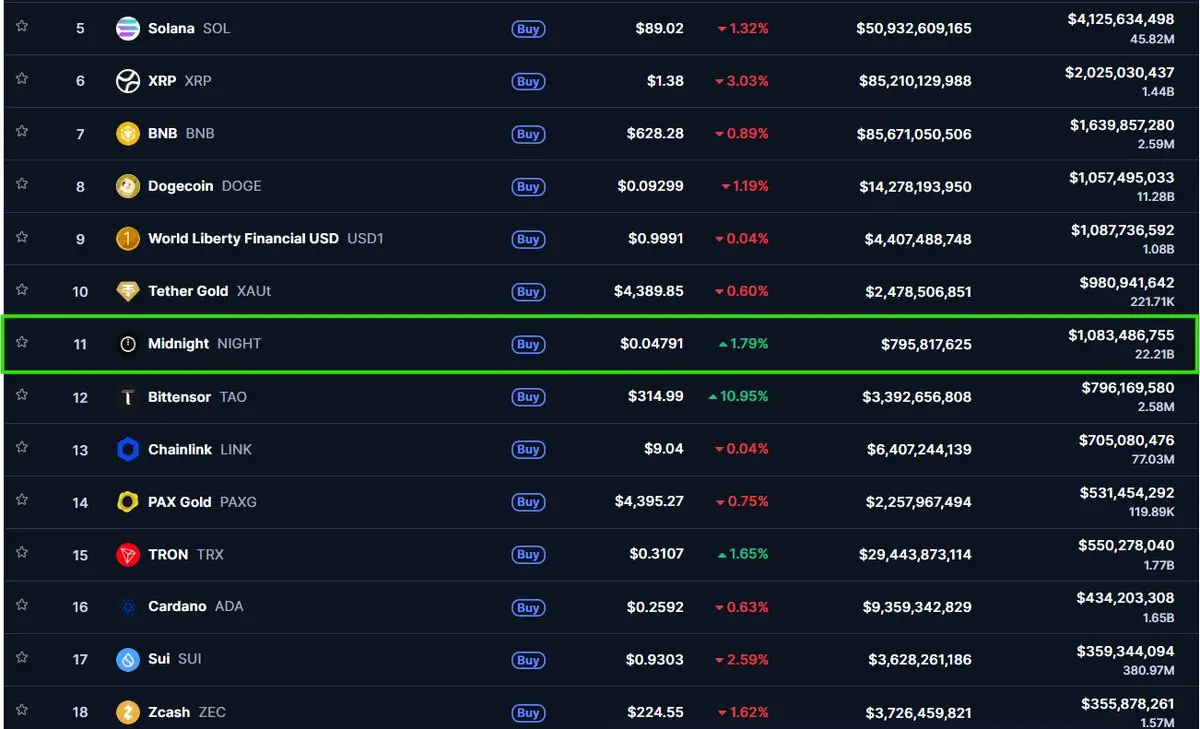
Task: Open the Solana coin logo
Action: tap(128, 29)
